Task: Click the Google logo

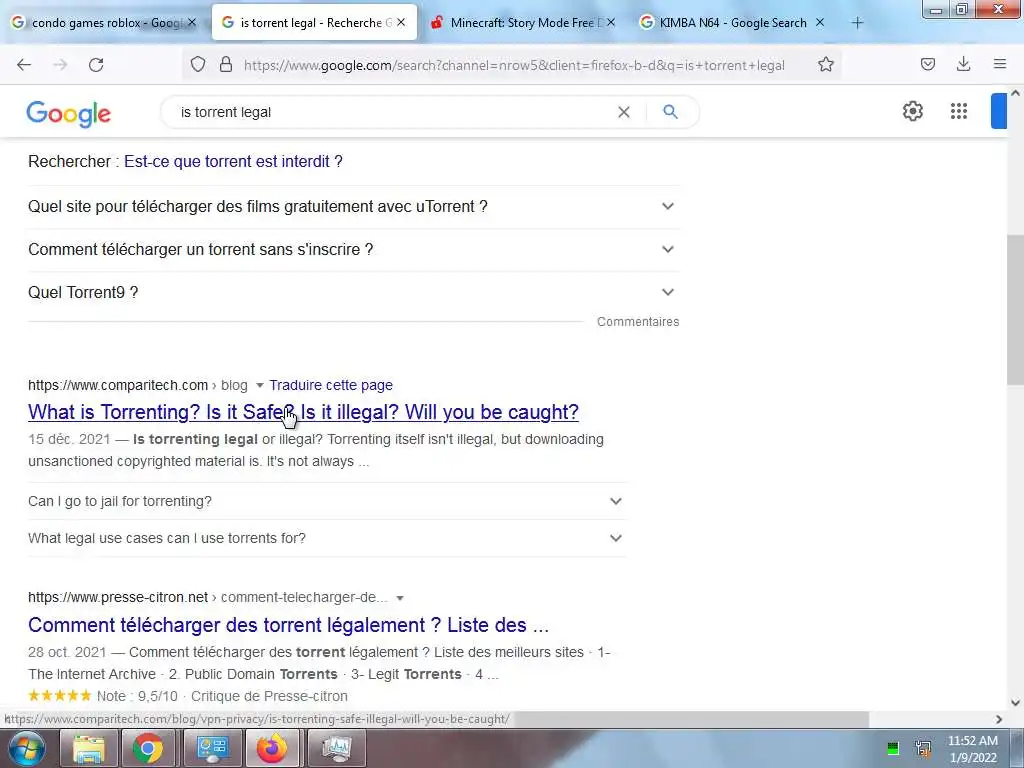Action: [x=69, y=114]
